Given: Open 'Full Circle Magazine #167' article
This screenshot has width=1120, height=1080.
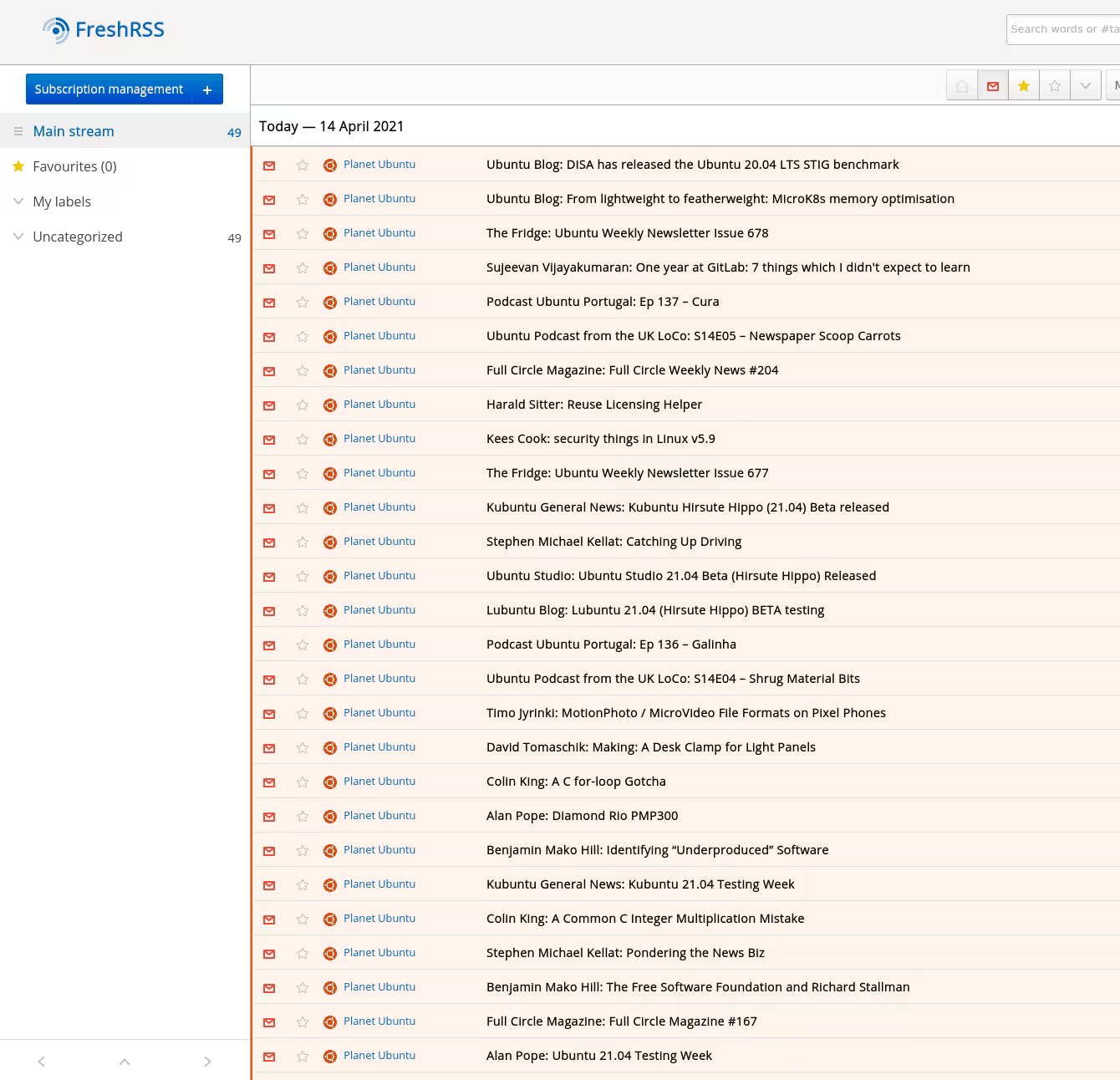Looking at the screenshot, I should pyautogui.click(x=622, y=1021).
